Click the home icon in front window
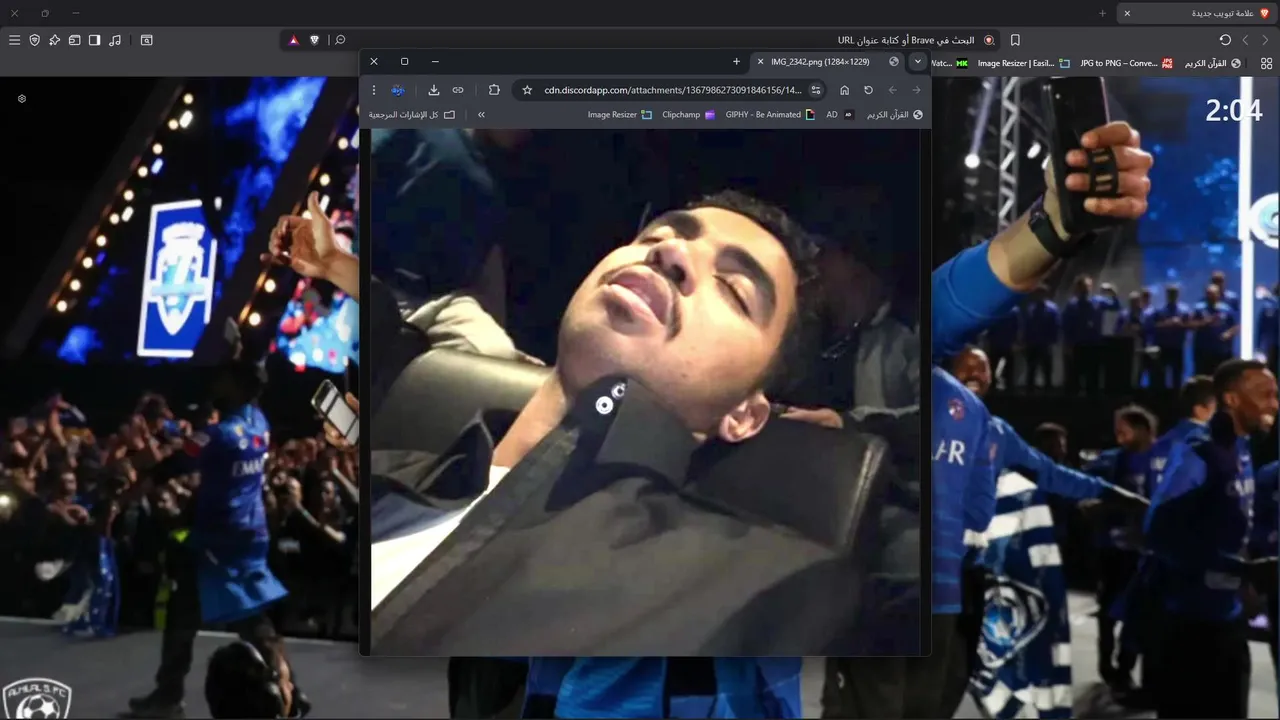The image size is (1280, 720). [x=844, y=90]
